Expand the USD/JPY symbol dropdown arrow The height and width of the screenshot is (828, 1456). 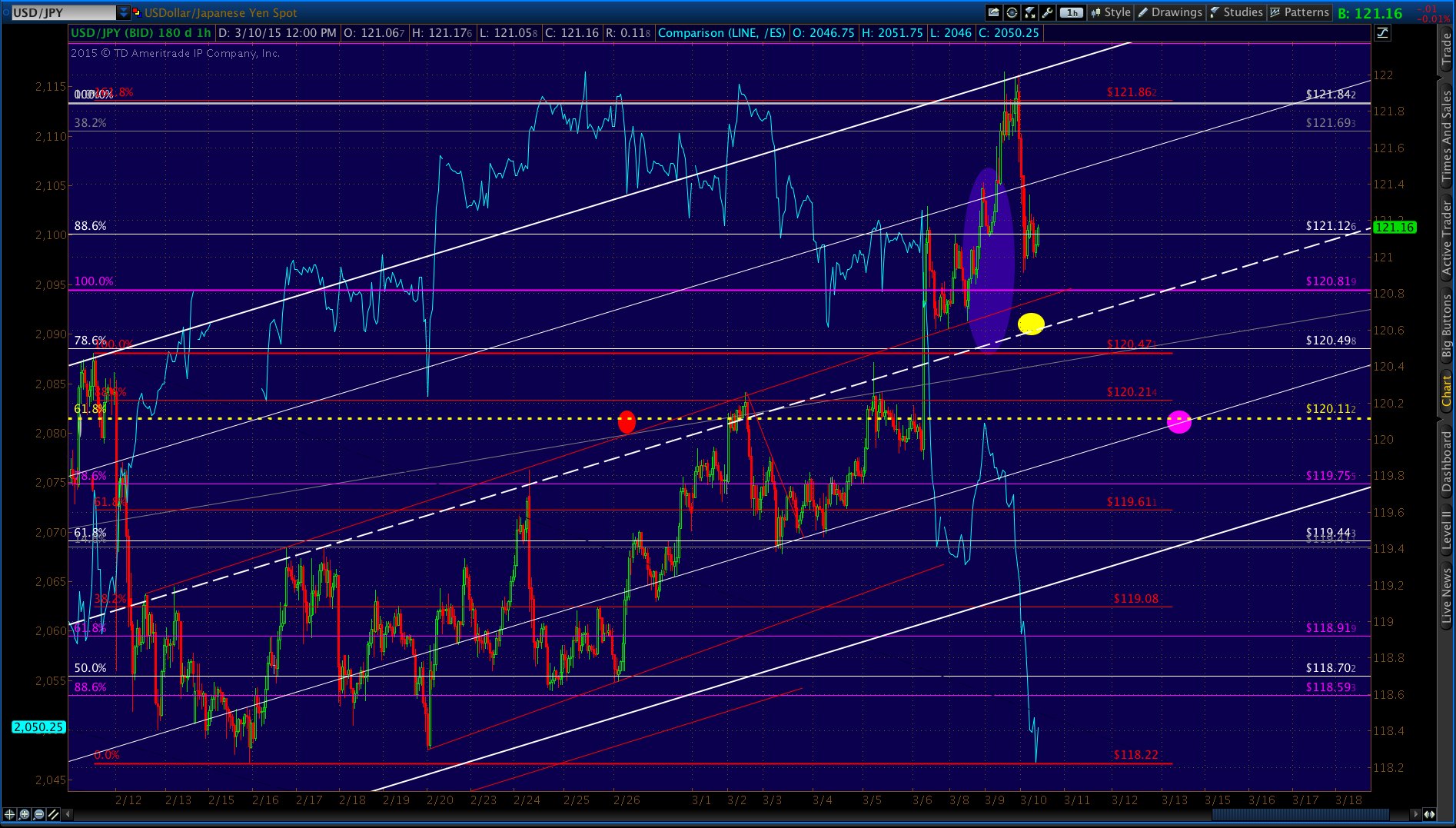[123, 12]
